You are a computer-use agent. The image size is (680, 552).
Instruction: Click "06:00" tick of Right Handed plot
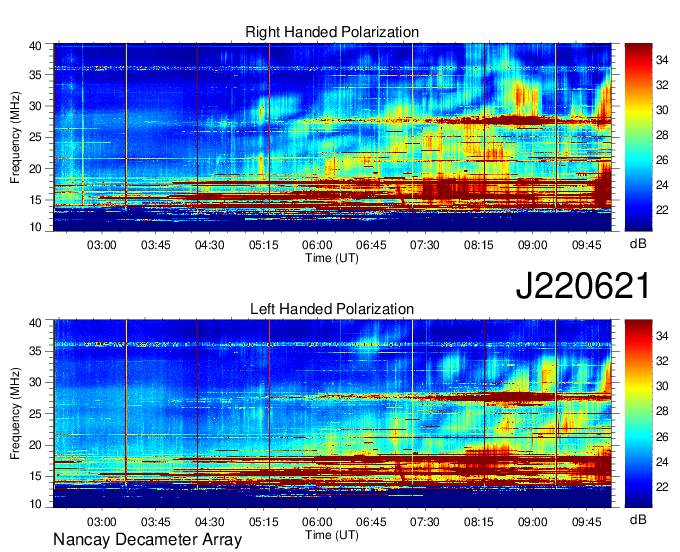317,245
